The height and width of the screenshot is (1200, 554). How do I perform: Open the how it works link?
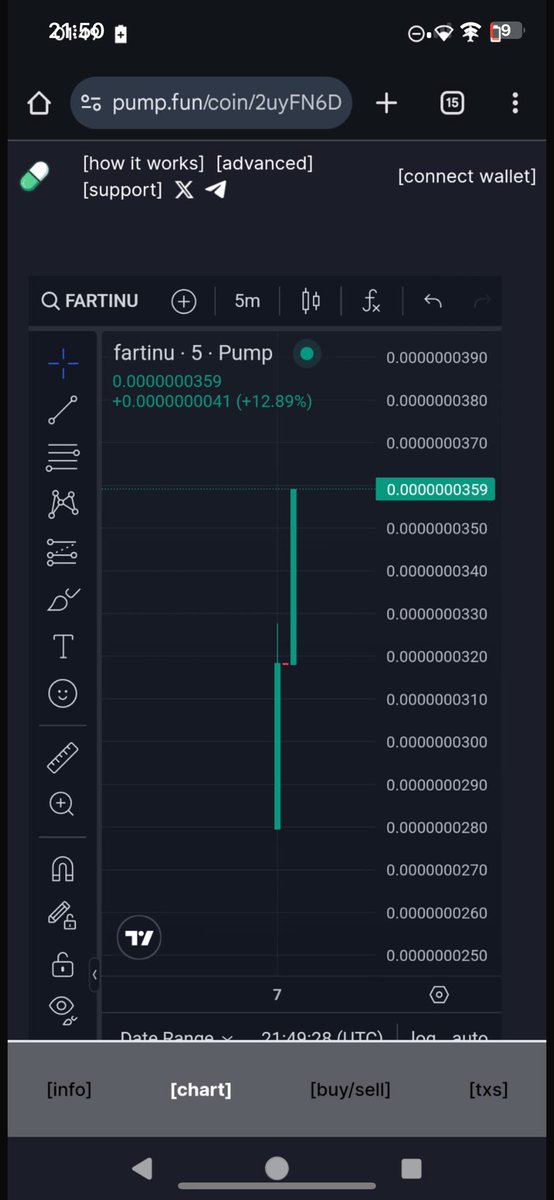pos(143,163)
